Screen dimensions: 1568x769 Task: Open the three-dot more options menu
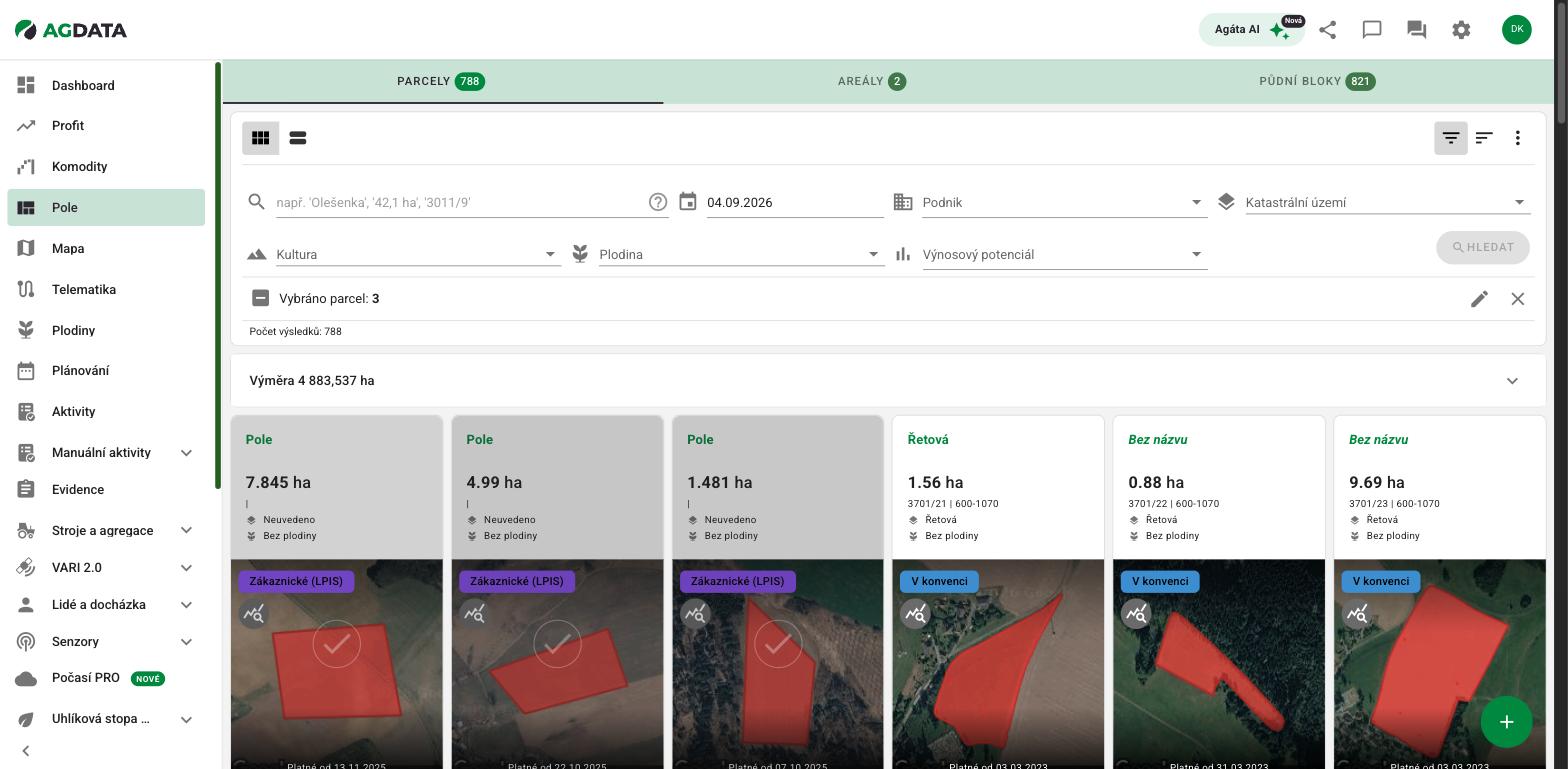(x=1518, y=138)
